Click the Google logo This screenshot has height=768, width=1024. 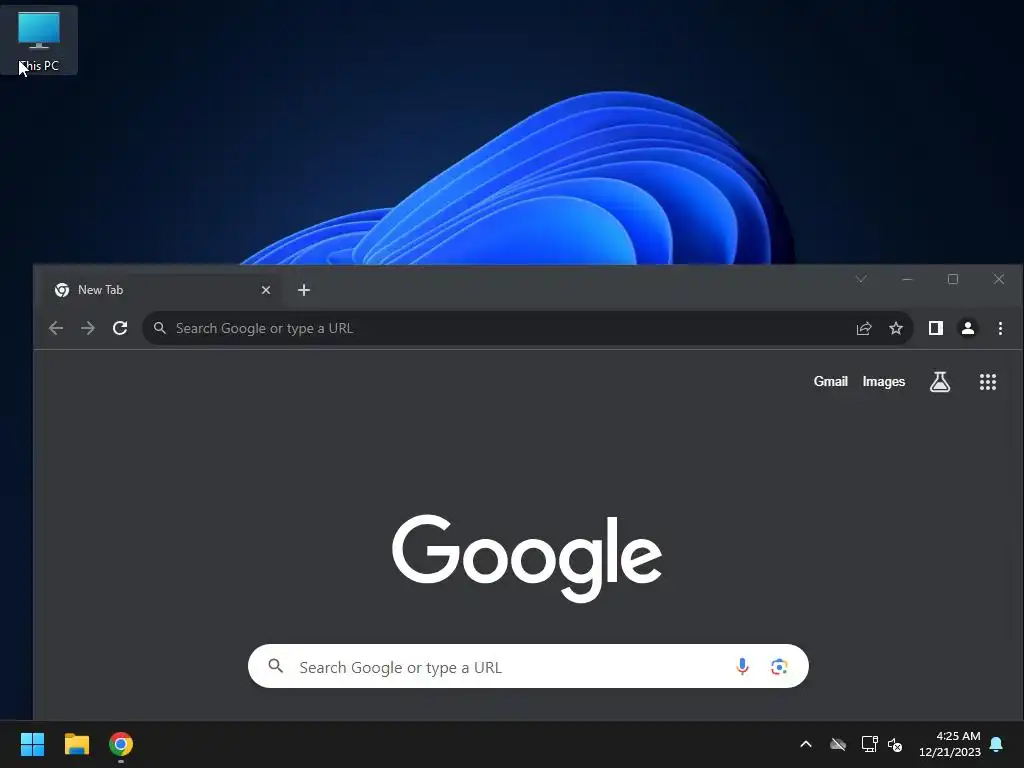pos(526,557)
